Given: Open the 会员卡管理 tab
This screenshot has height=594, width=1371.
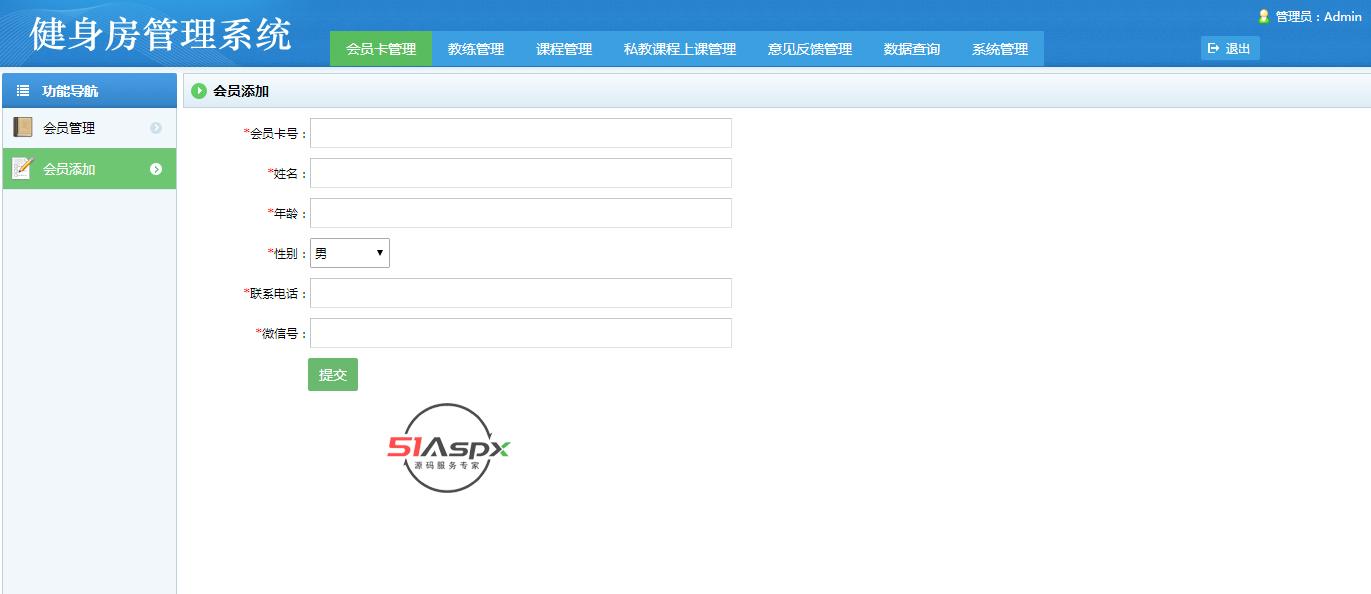Looking at the screenshot, I should pyautogui.click(x=381, y=49).
